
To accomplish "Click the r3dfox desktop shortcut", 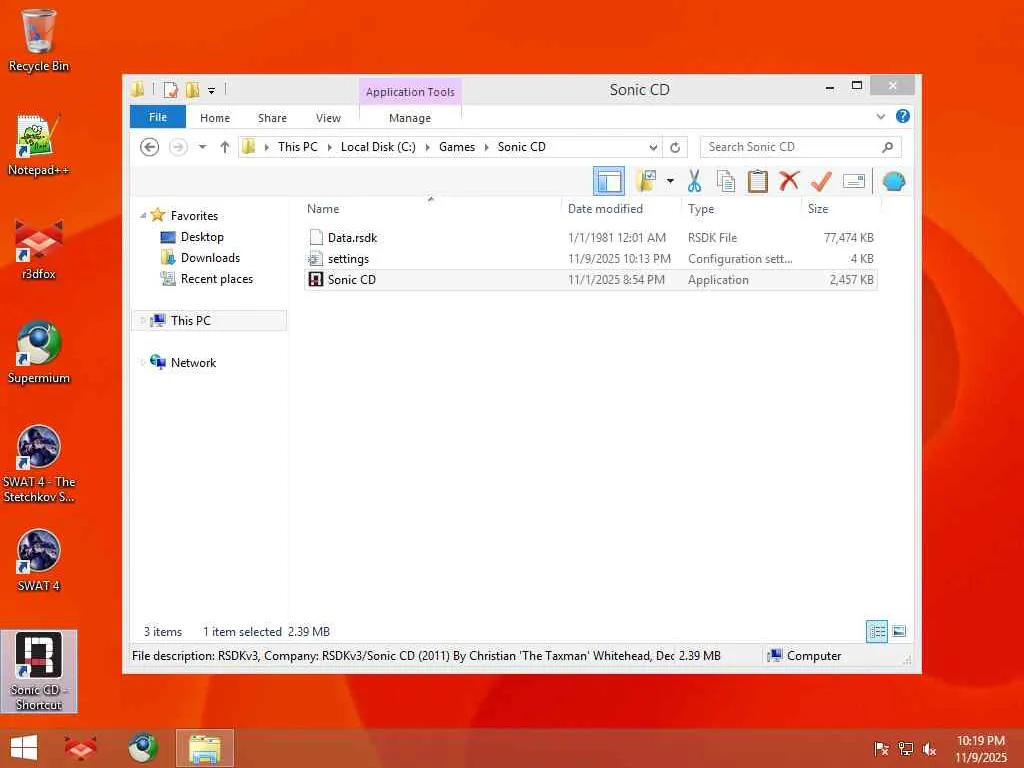I will (x=39, y=249).
